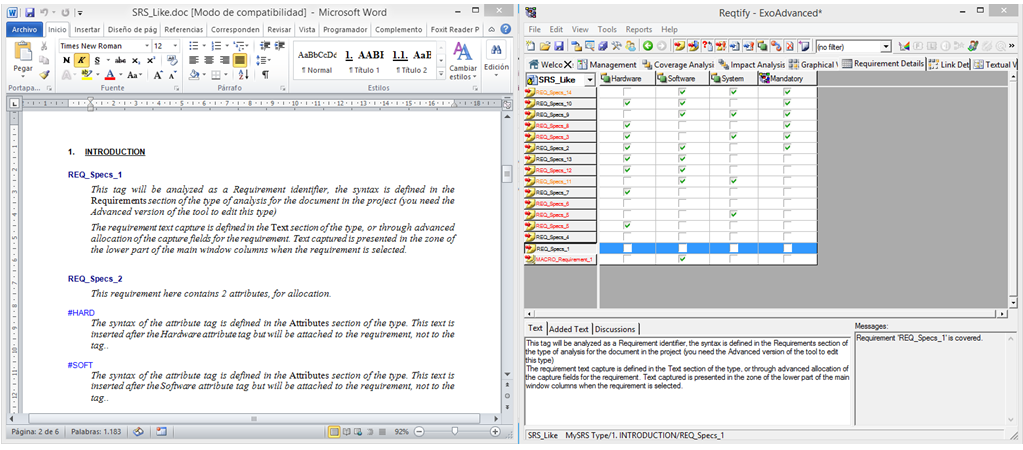Open font name dropdown Times New Roman

coord(147,46)
